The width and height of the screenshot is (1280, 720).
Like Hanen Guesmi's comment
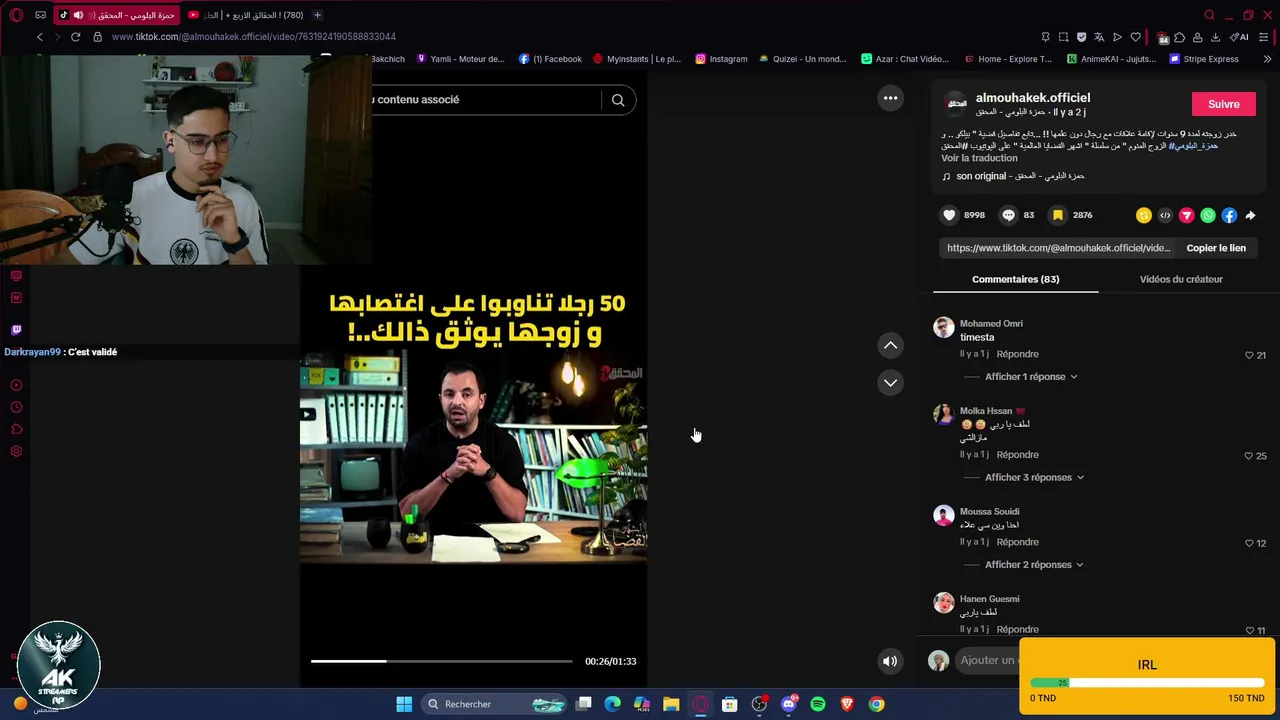[x=1249, y=630]
